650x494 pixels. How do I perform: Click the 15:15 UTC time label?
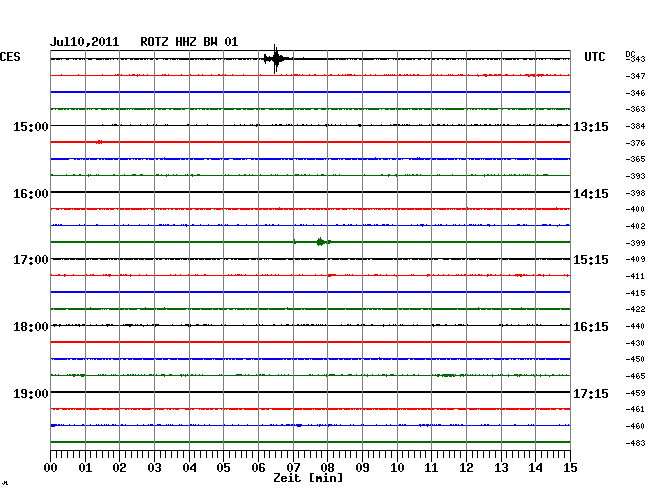591,260
